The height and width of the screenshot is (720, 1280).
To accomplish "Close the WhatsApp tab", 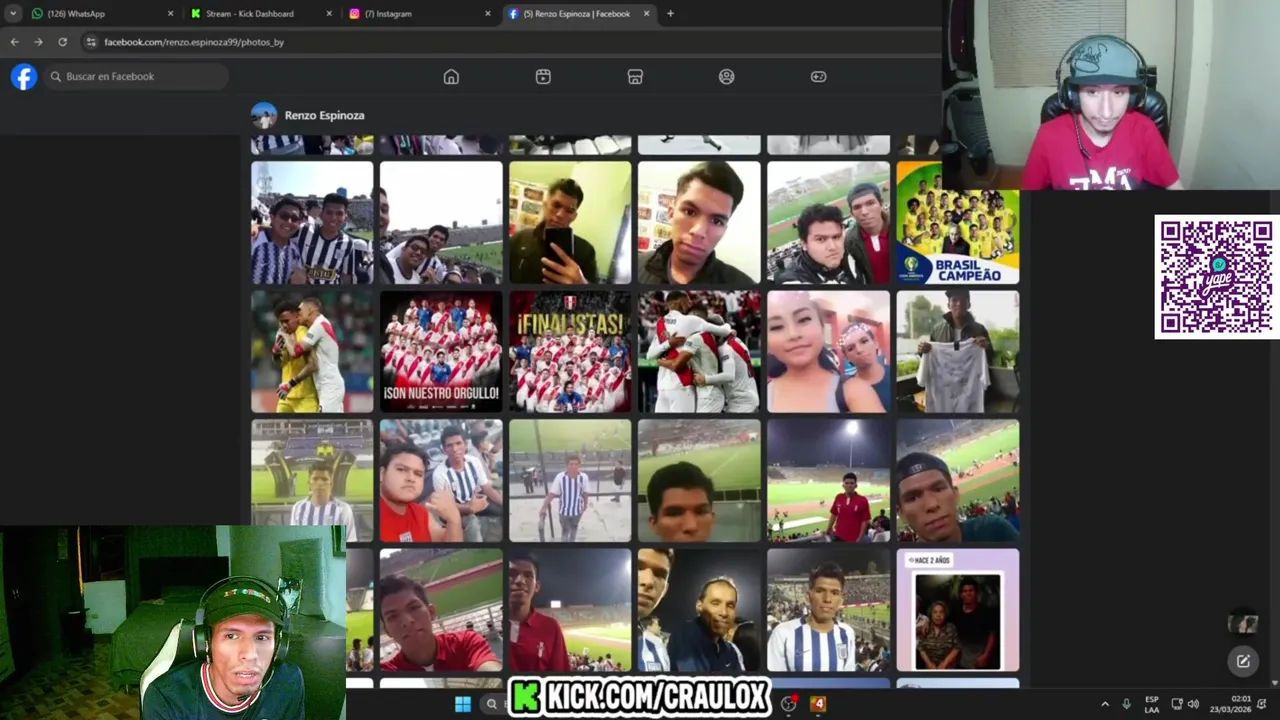I will click(x=170, y=14).
